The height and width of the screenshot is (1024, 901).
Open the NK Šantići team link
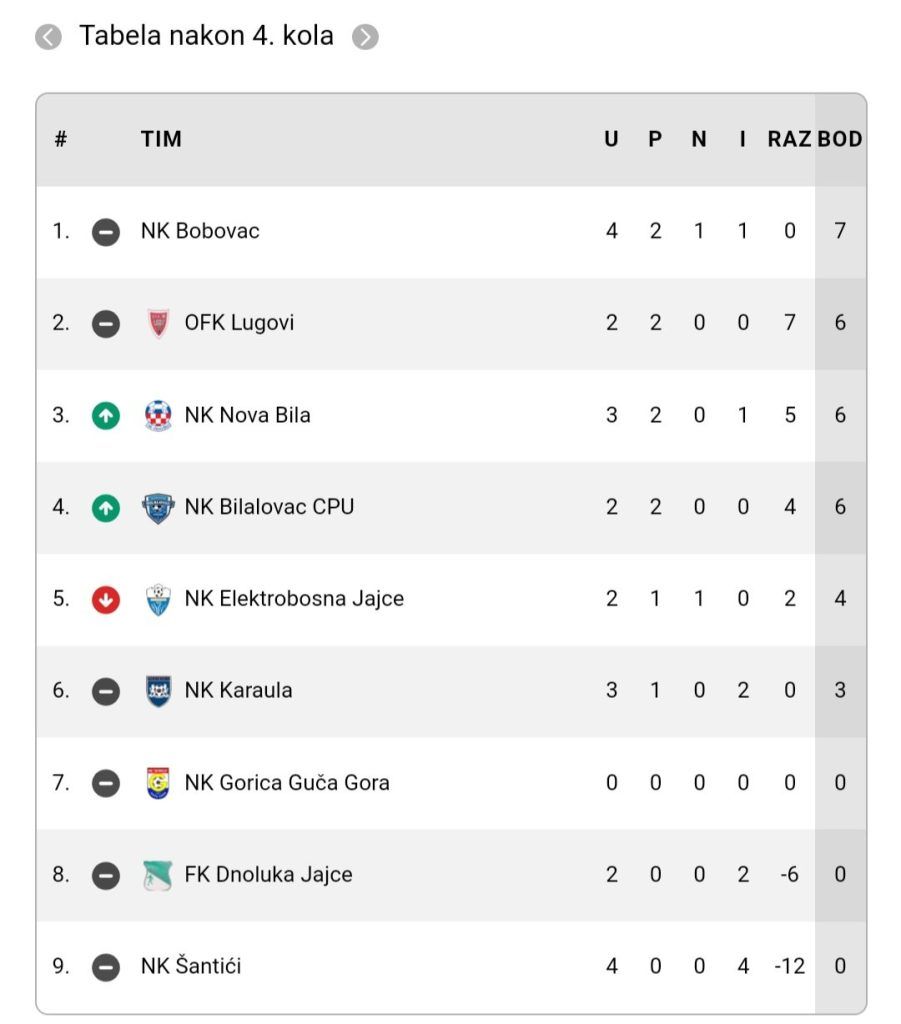pos(191,966)
